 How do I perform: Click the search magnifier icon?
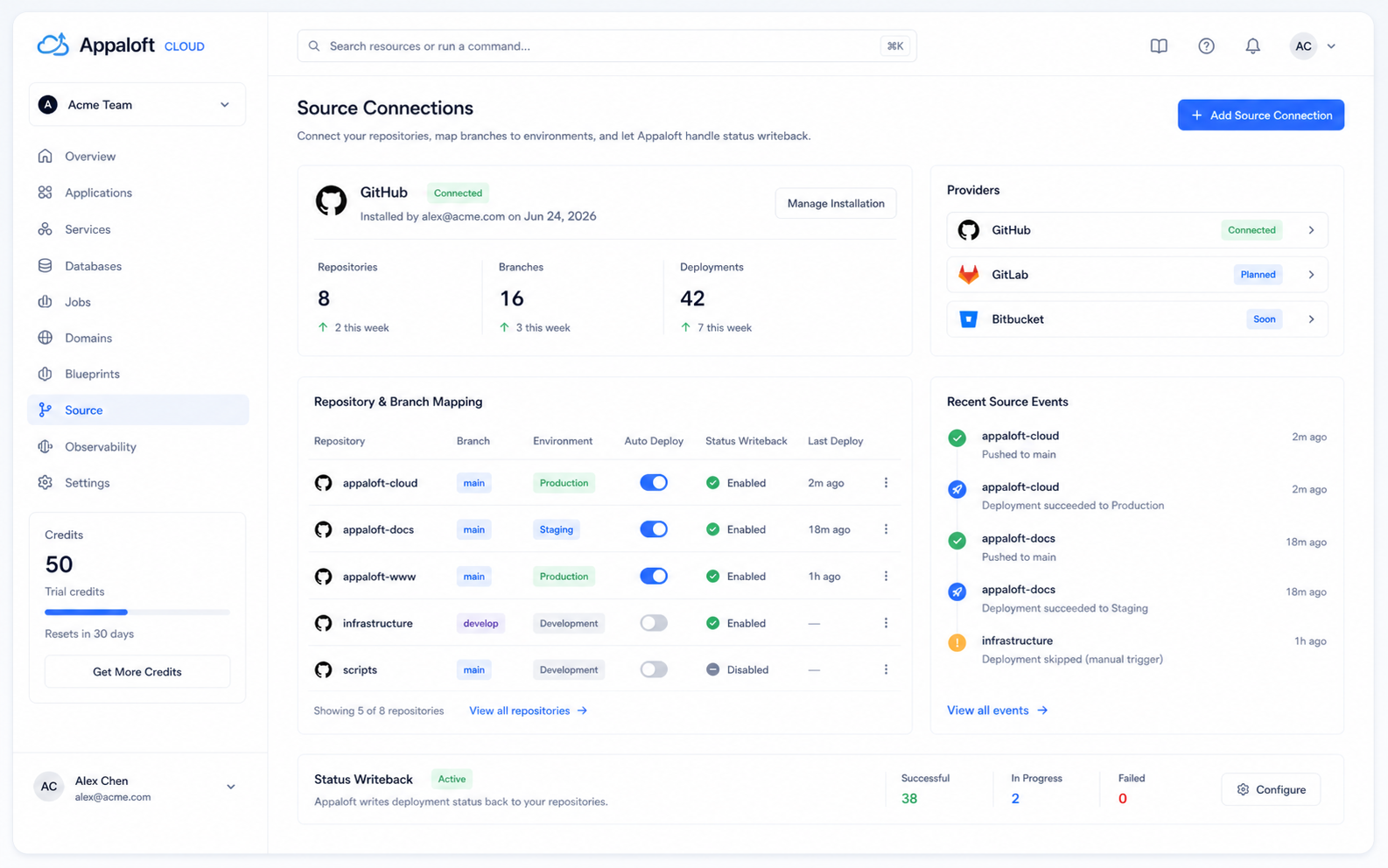click(314, 46)
